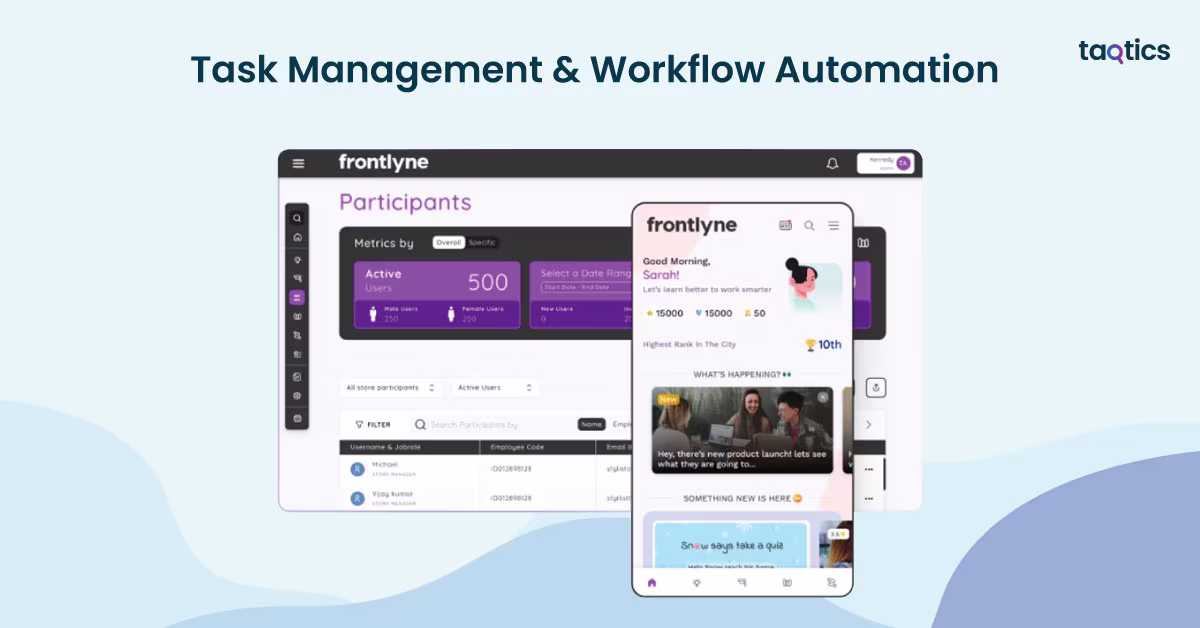This screenshot has height=628, width=1200.
Task: Select the highlighted purple participants sidebar icon
Action: (x=297, y=298)
